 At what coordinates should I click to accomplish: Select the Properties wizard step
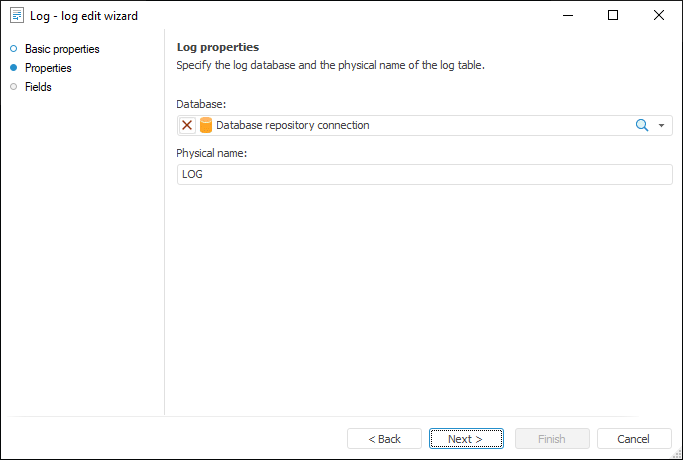tap(48, 68)
